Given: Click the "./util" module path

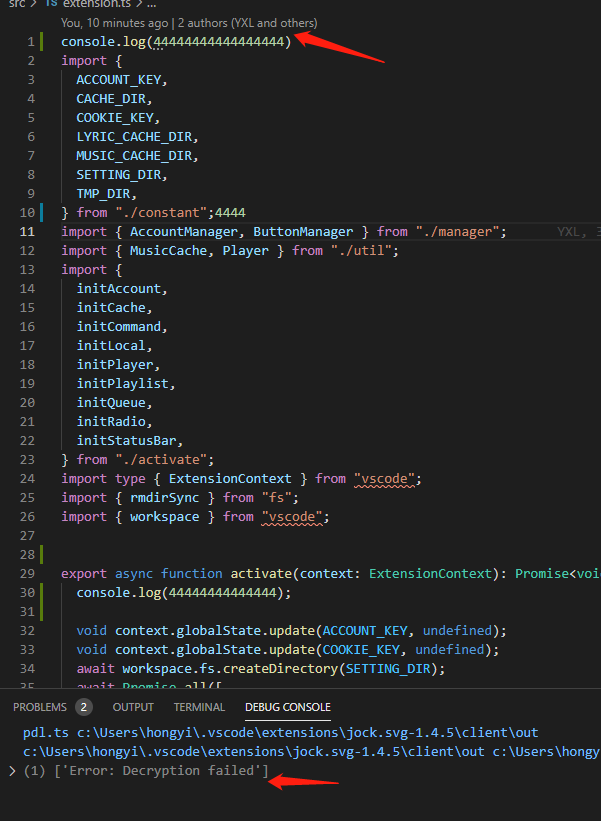Looking at the screenshot, I should click(x=361, y=250).
